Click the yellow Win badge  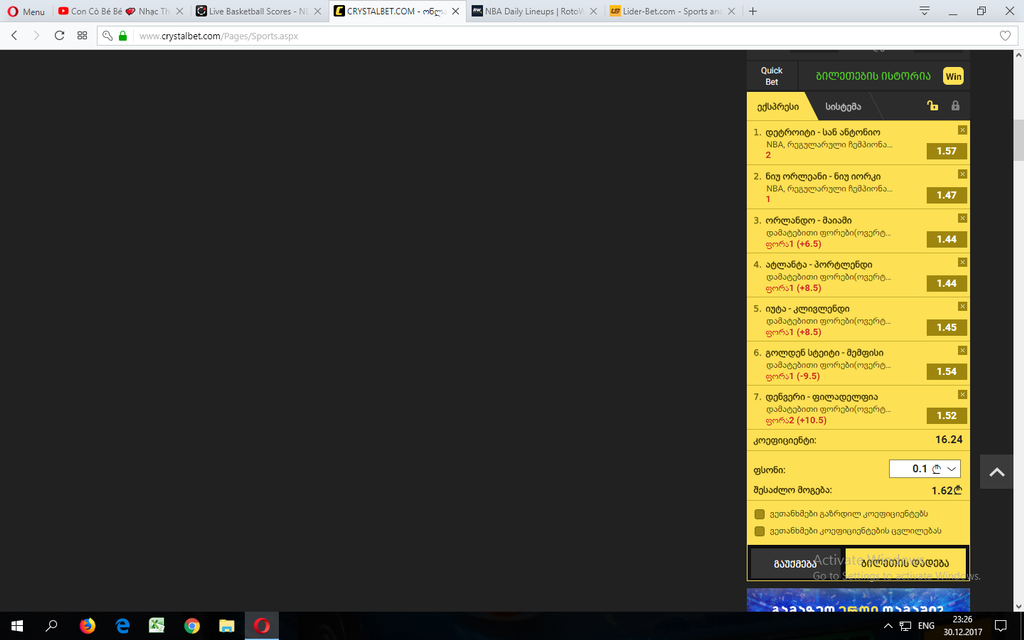click(953, 76)
